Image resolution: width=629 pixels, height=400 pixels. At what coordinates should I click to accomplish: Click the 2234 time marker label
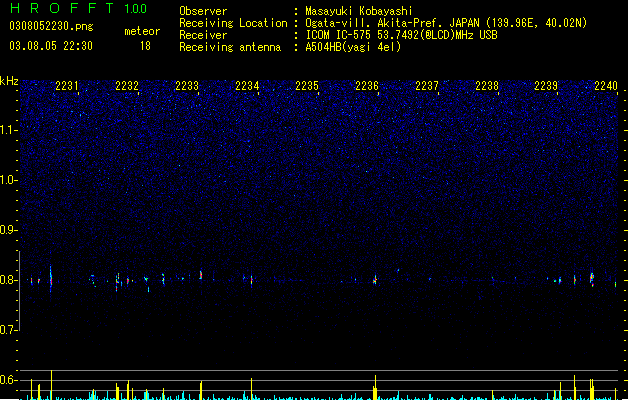[247, 86]
